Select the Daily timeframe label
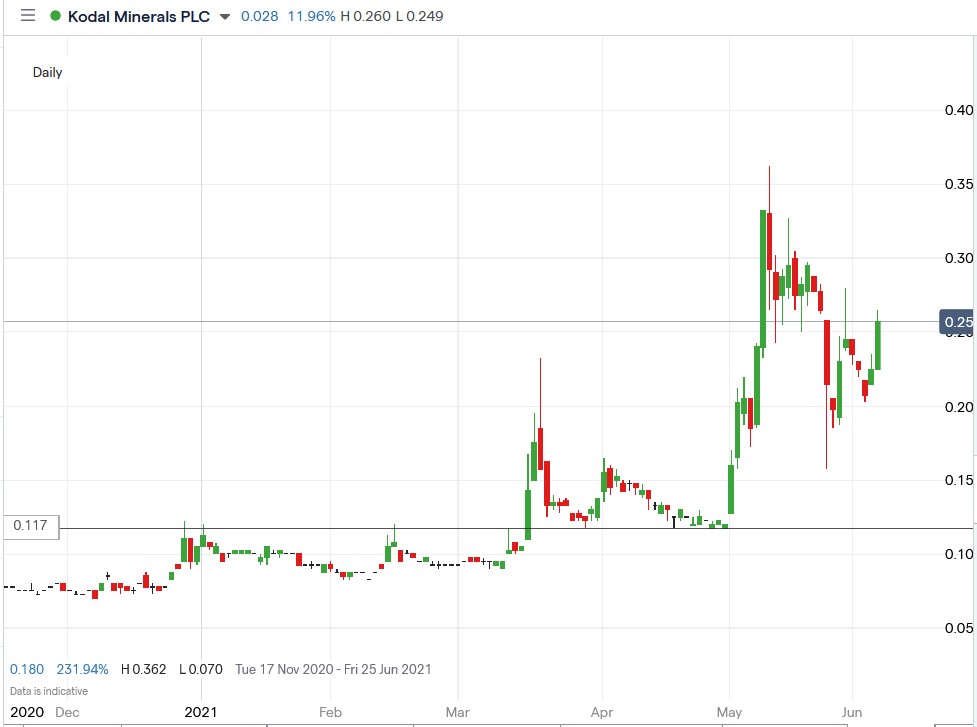 (x=46, y=72)
